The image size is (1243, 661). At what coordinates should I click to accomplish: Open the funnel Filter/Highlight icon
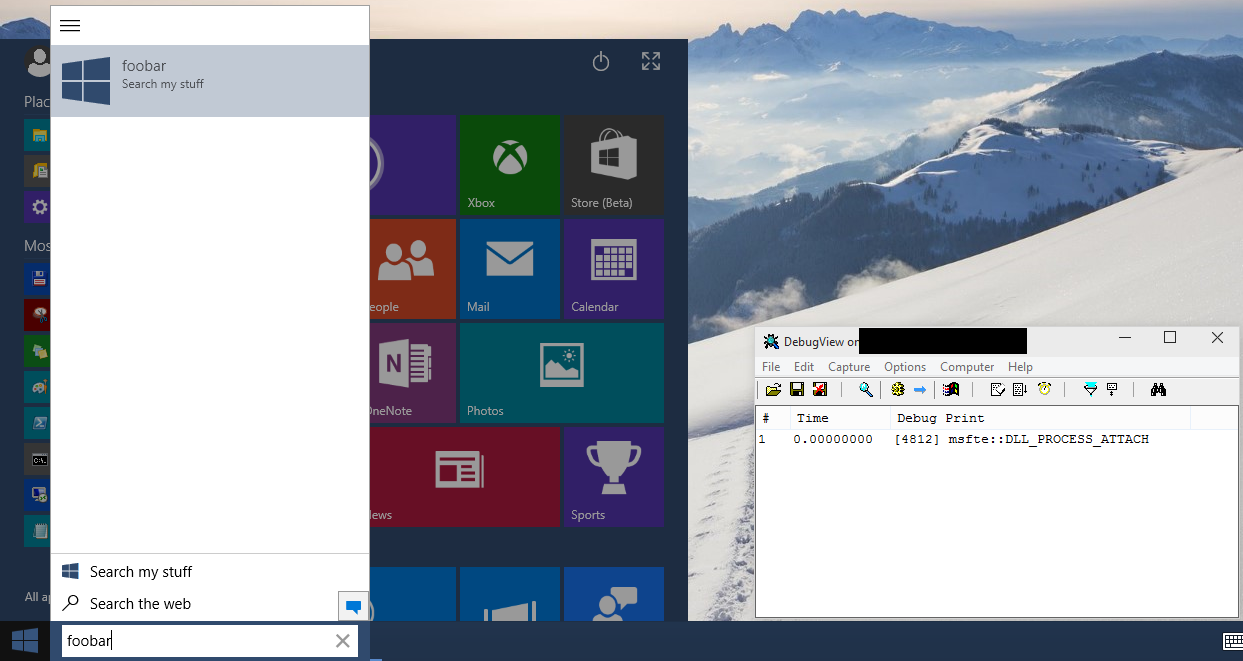(x=1090, y=390)
